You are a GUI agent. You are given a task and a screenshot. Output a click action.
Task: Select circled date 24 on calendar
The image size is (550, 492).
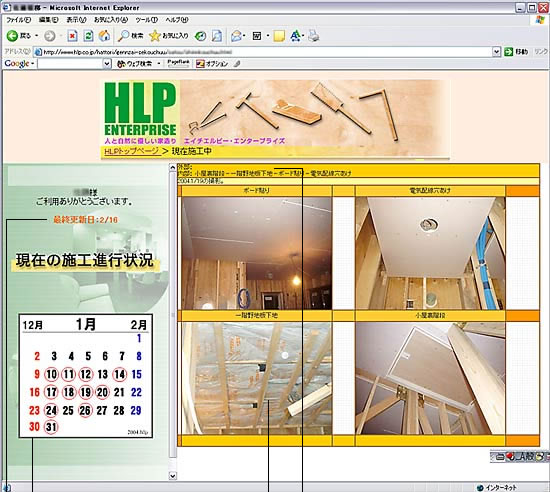(x=52, y=410)
